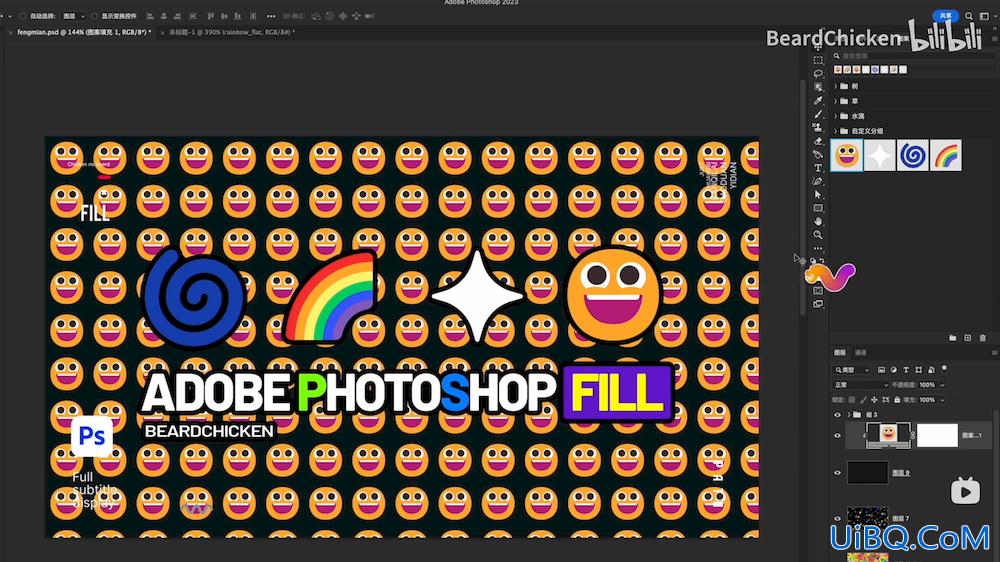This screenshot has height=562, width=1000.
Task: Hide the pattern fill 1 layer
Action: click(x=837, y=436)
